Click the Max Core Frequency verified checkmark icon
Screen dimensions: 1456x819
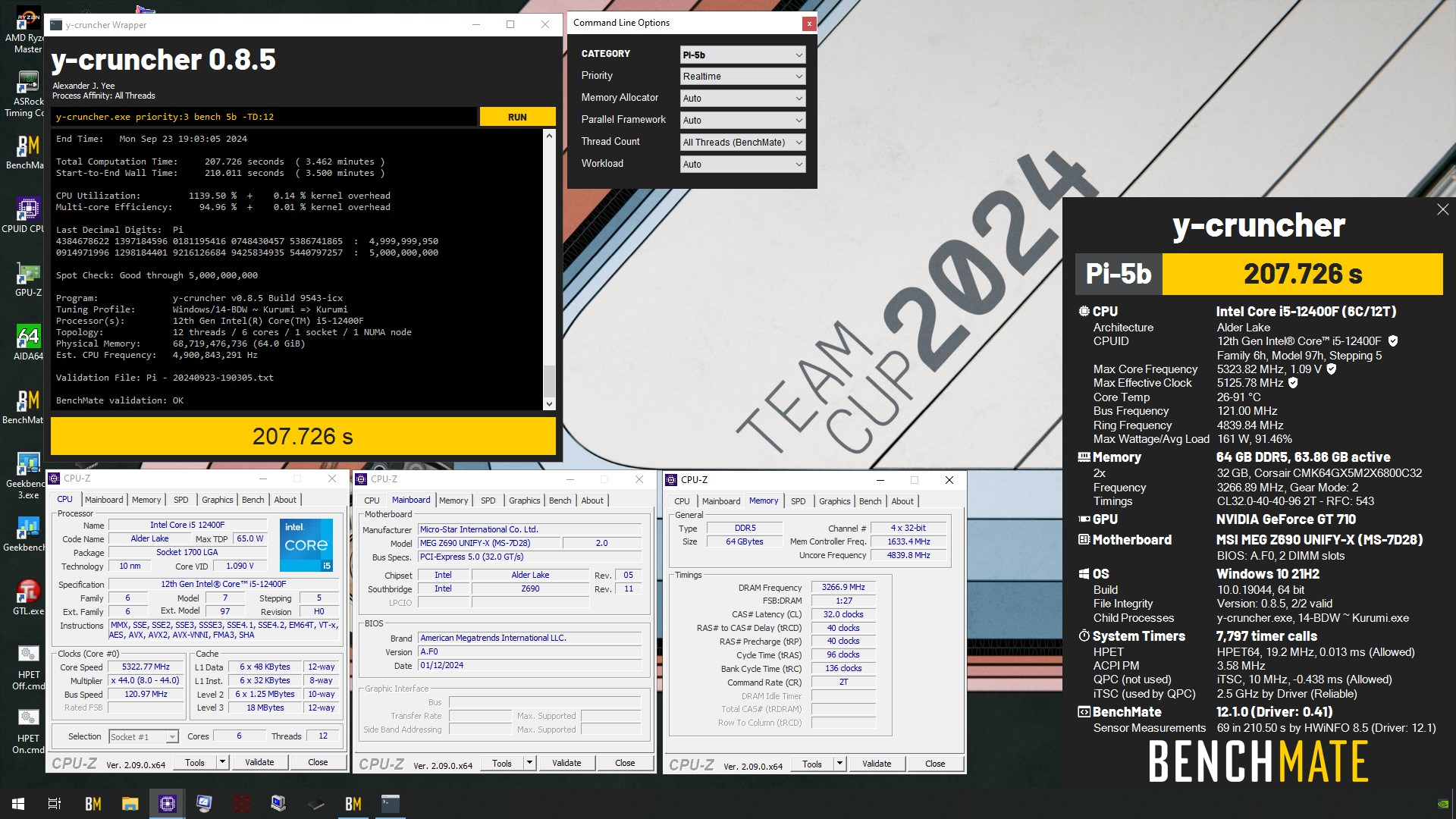click(x=1332, y=369)
